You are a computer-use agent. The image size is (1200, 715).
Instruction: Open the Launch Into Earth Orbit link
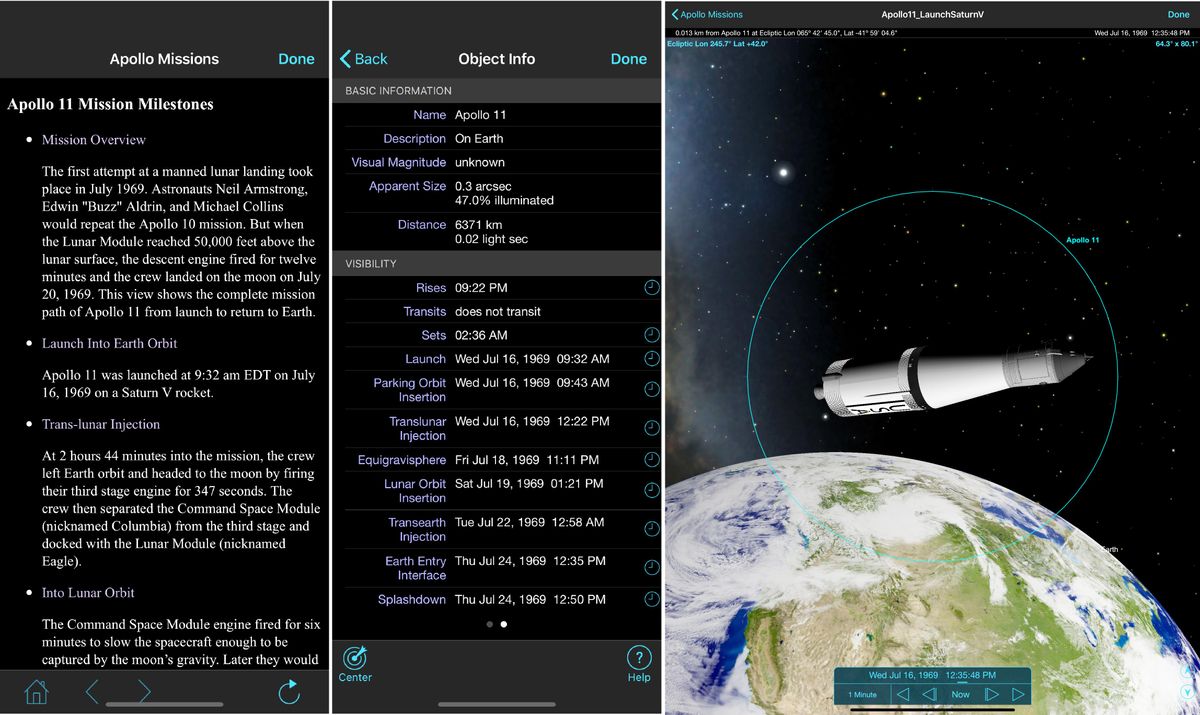click(110, 343)
